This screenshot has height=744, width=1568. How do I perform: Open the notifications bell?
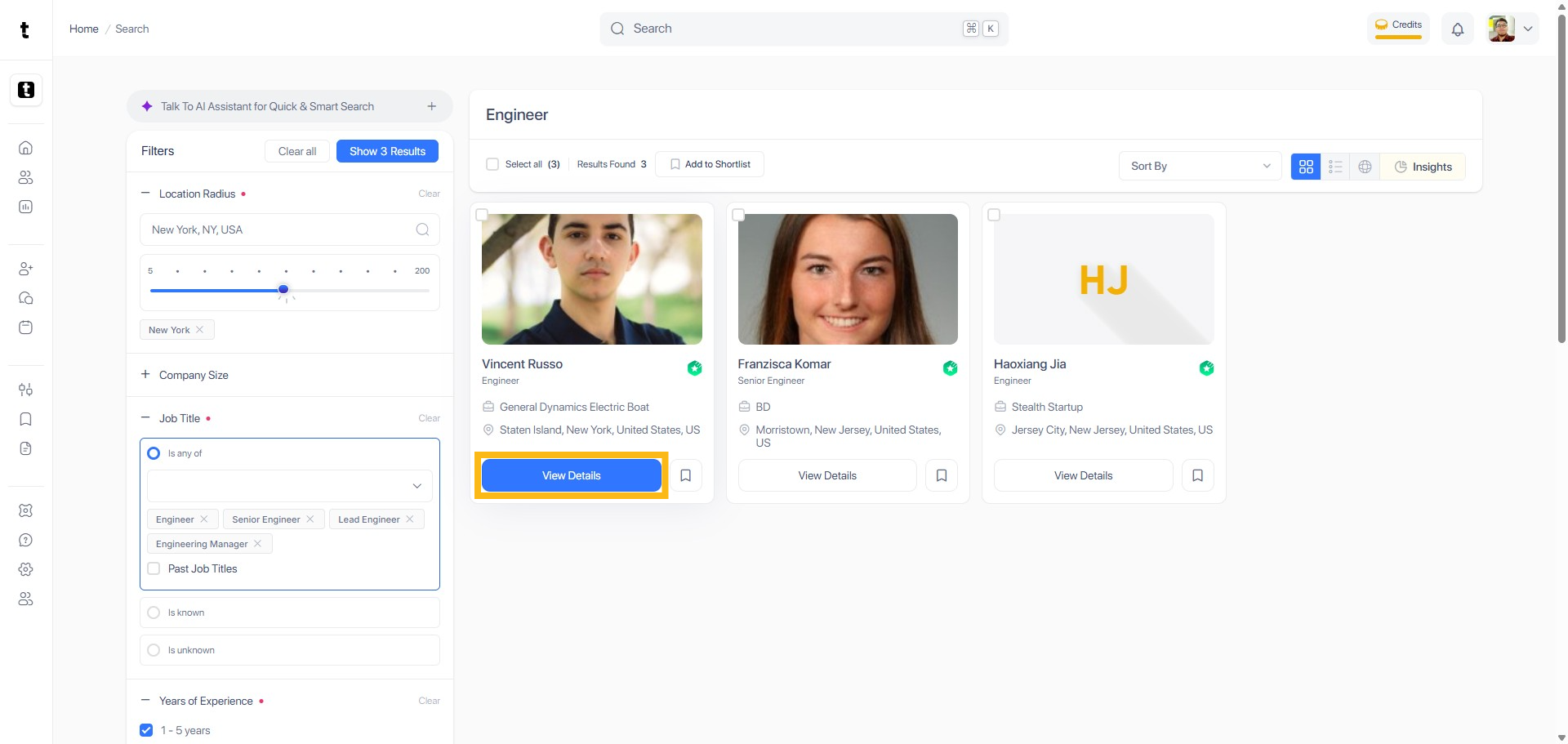pos(1458,29)
